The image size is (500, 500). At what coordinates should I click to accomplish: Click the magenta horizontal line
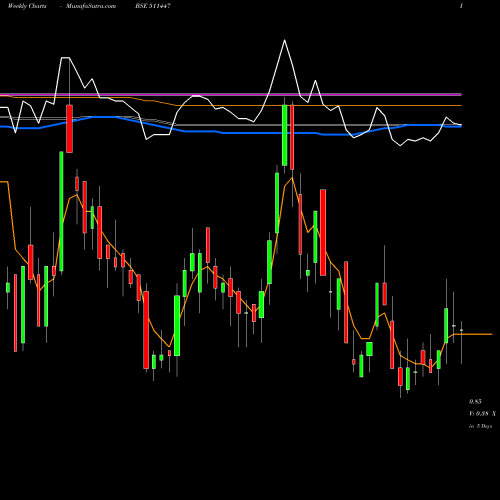(x=231, y=95)
